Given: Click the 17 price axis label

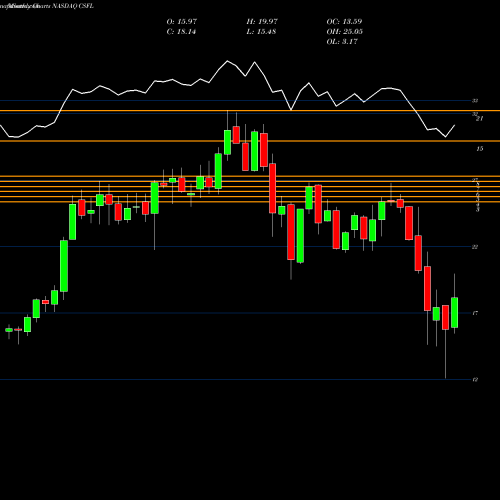Looking at the screenshot, I should click(475, 313).
